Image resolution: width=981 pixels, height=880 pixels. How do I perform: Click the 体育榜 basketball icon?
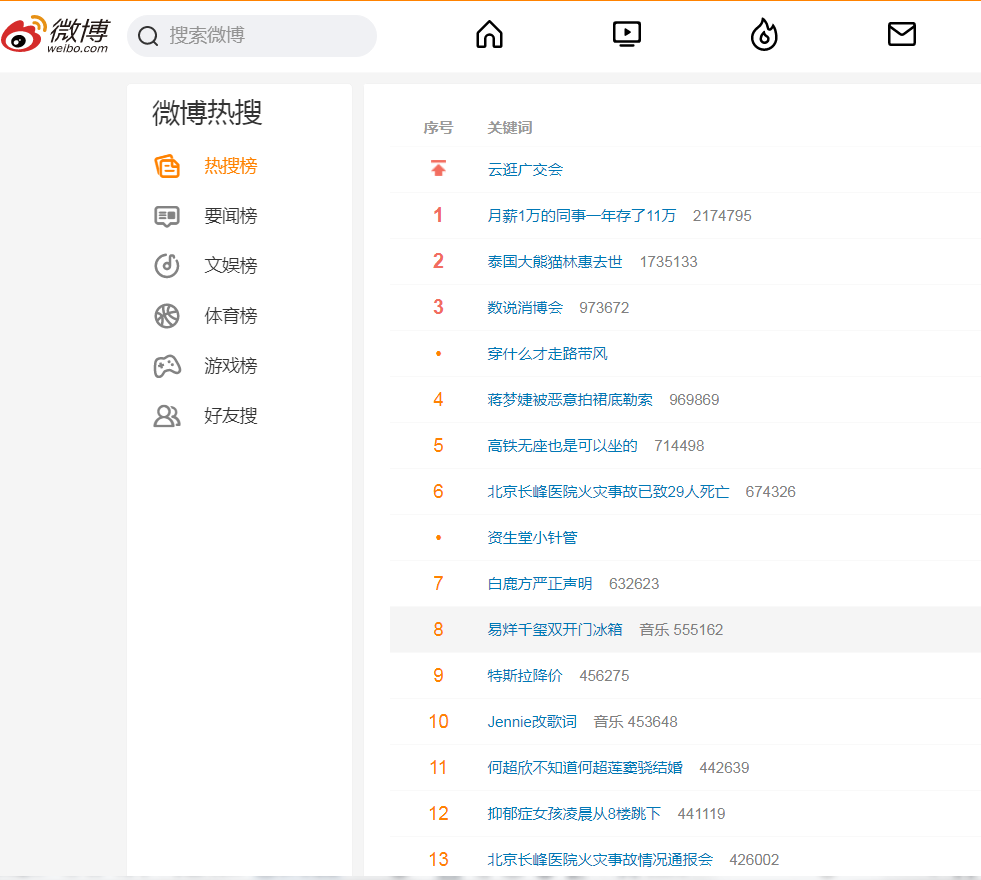tap(167, 316)
